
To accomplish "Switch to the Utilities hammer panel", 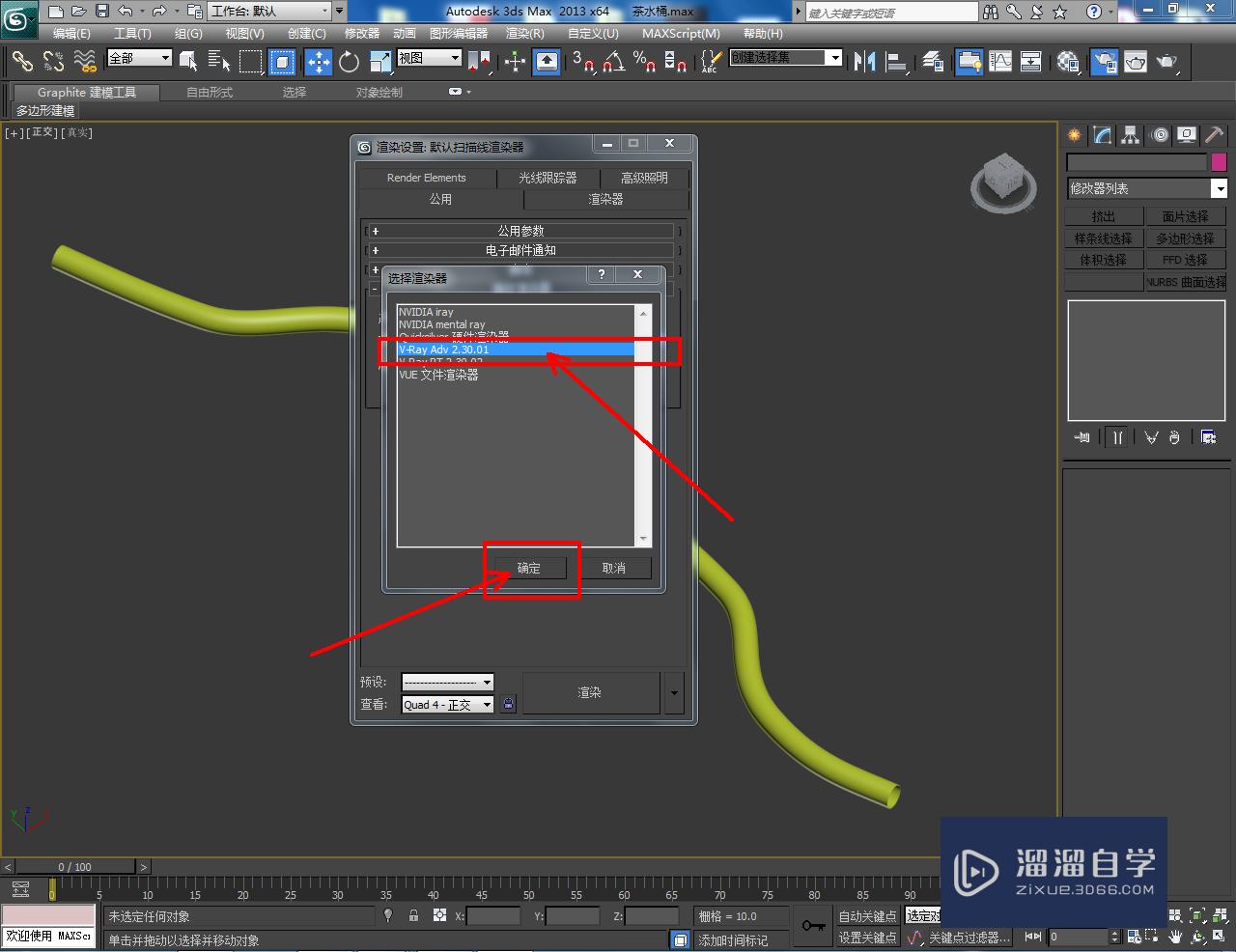I will (1214, 135).
